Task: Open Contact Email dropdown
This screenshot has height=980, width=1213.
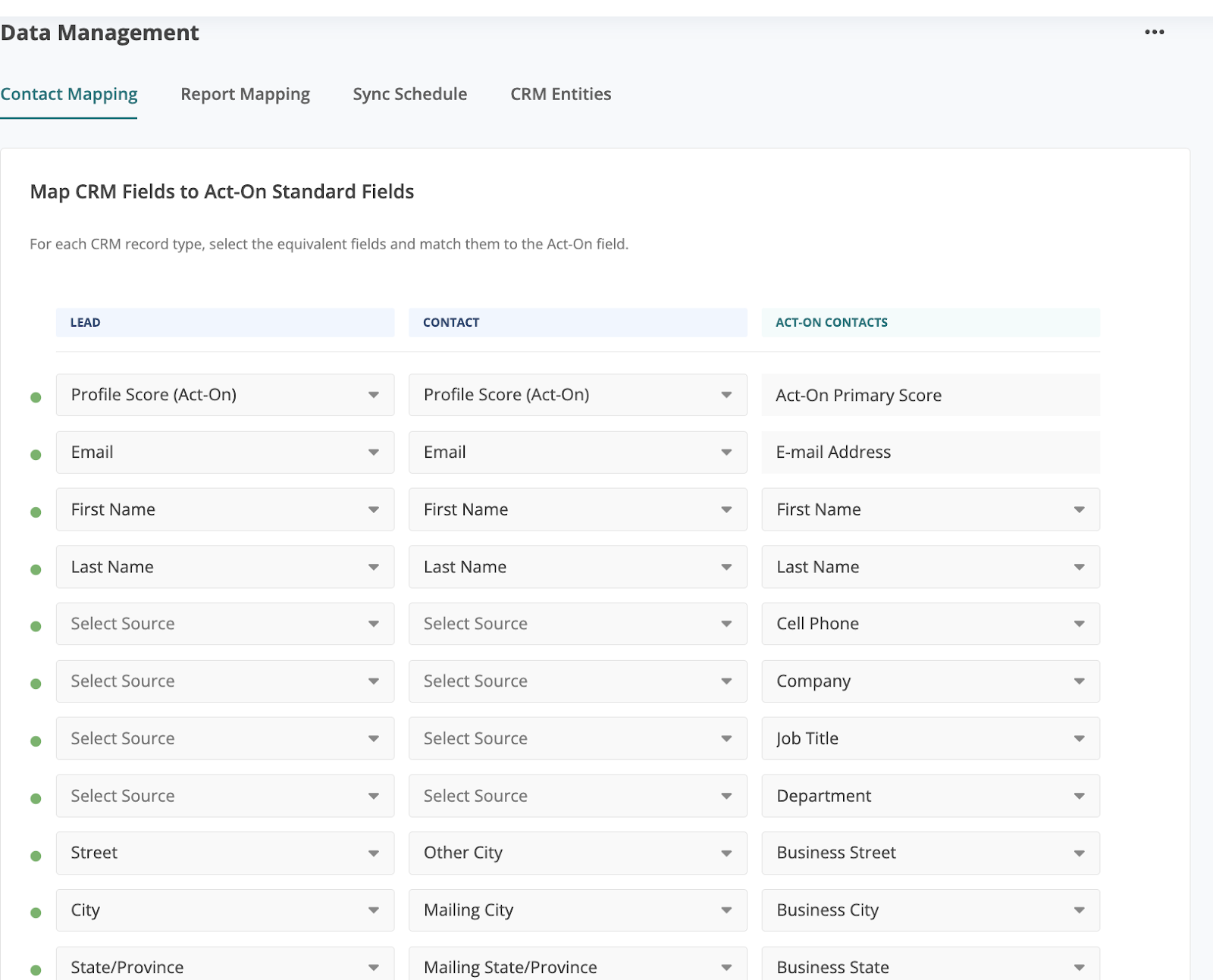Action: (578, 452)
